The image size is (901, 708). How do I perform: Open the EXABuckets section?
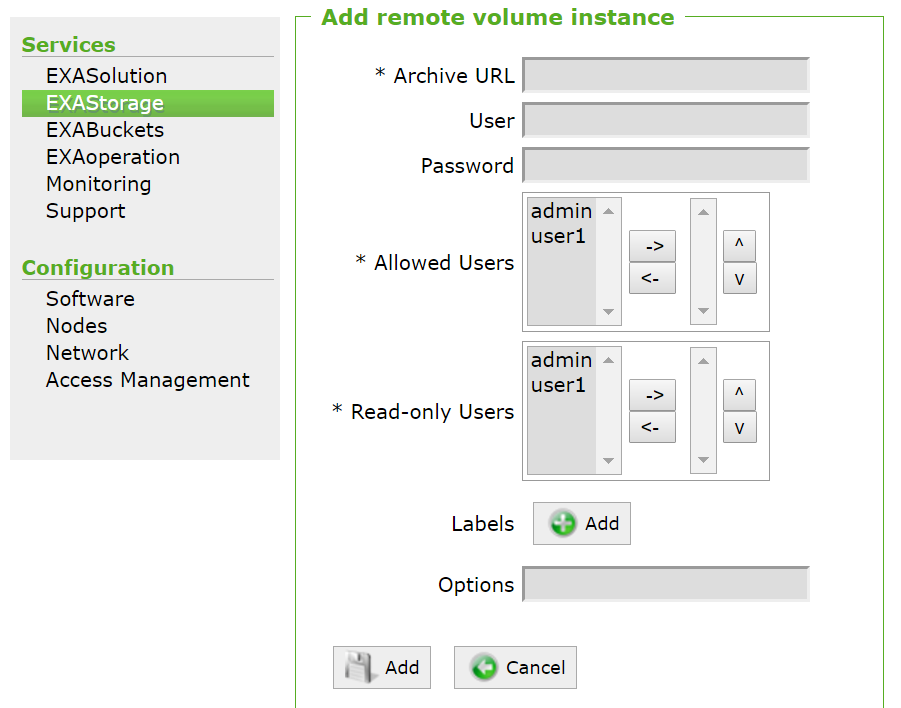coord(106,130)
